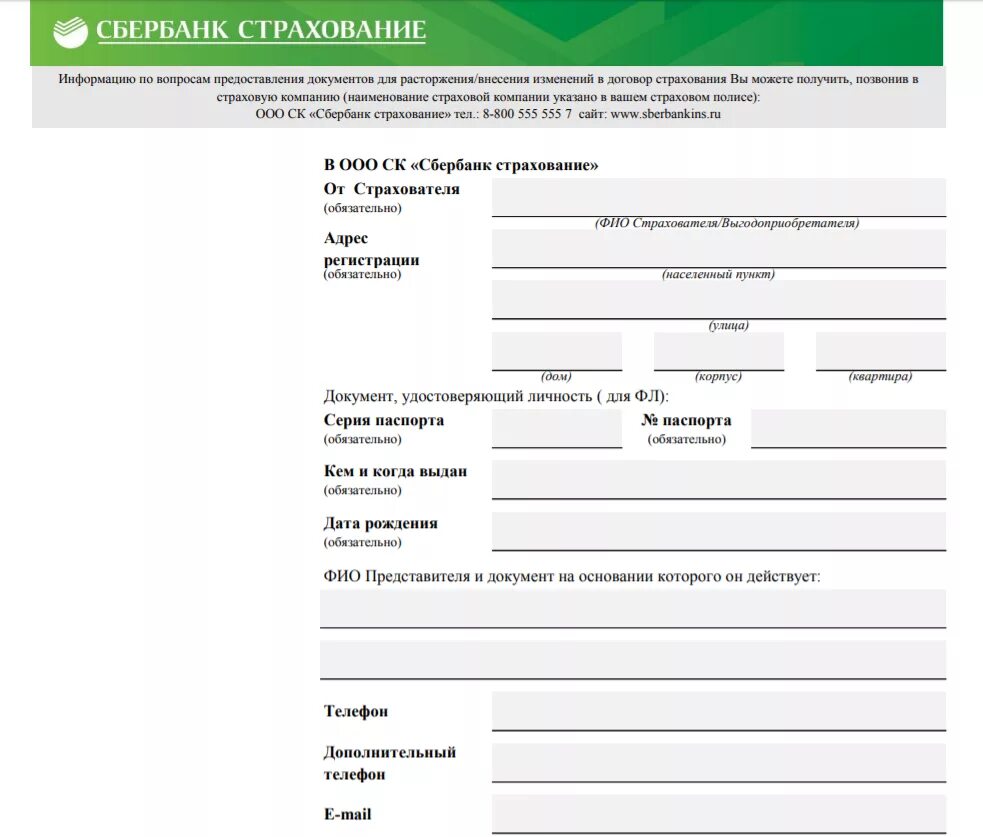Click the Информацию по вопросам info paragraph

click(x=488, y=97)
